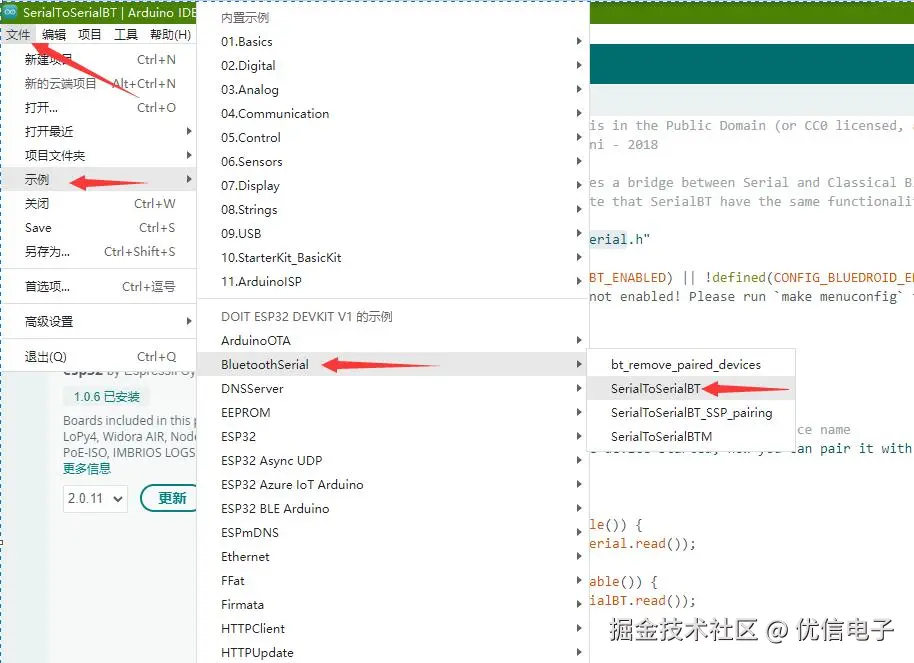This screenshot has width=914, height=663.
Task: Expand 01.Basics examples
Action: click(x=393, y=41)
